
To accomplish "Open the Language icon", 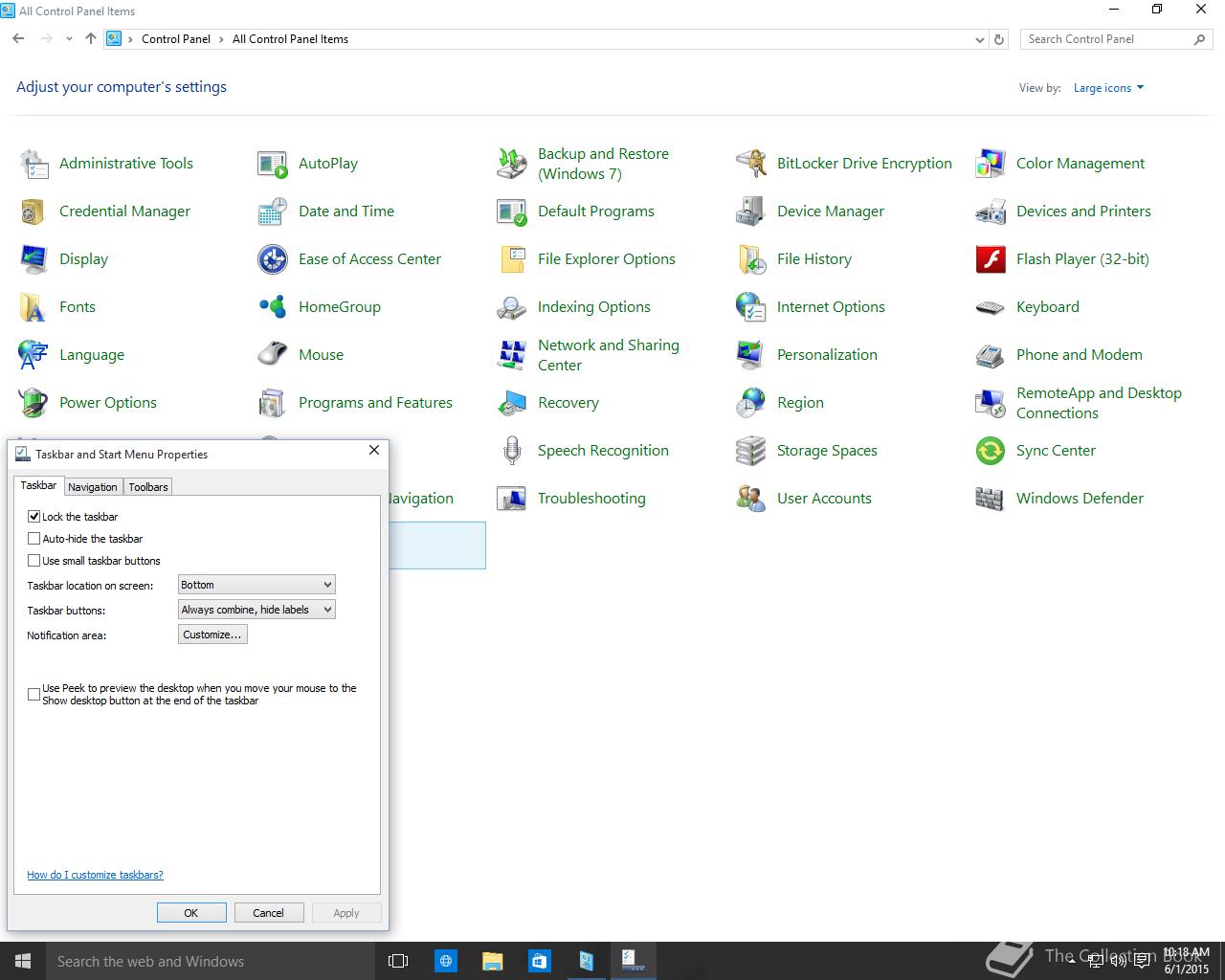I will coord(33,355).
